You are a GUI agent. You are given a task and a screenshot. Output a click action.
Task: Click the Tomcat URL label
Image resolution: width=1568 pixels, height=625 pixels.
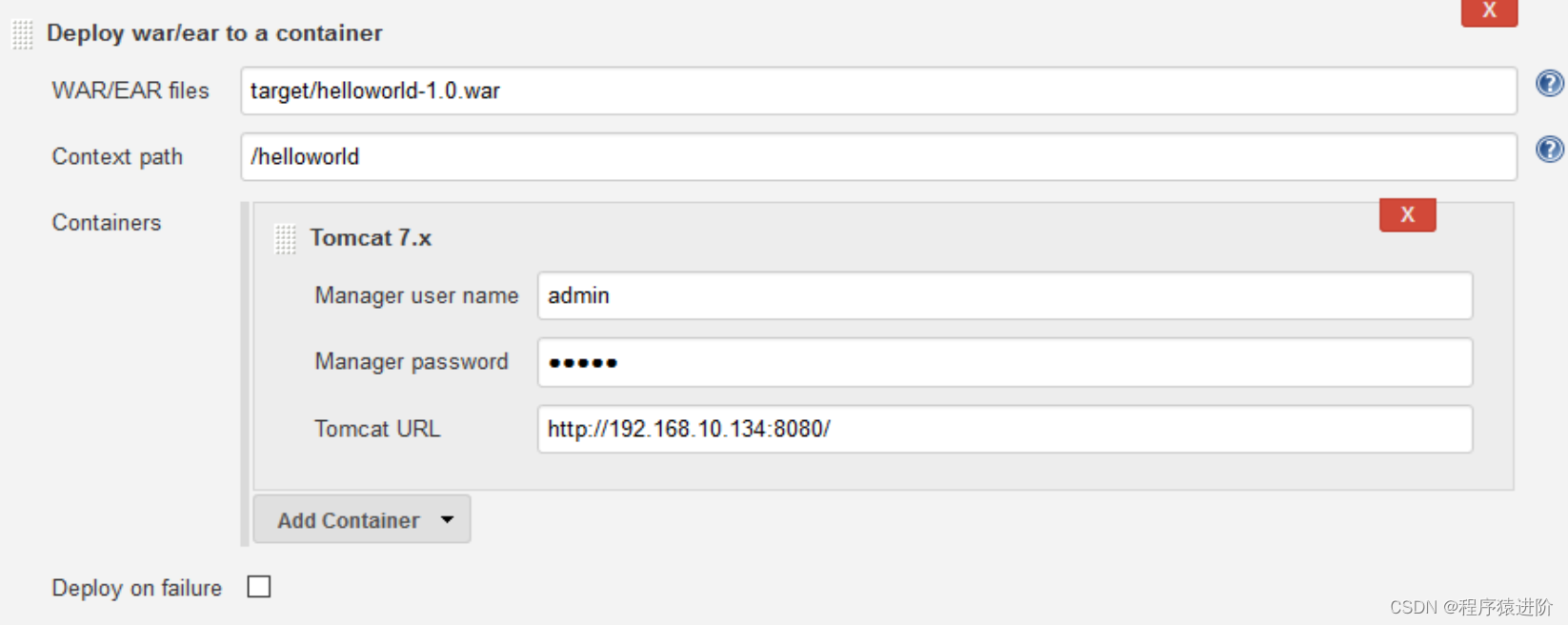(377, 429)
